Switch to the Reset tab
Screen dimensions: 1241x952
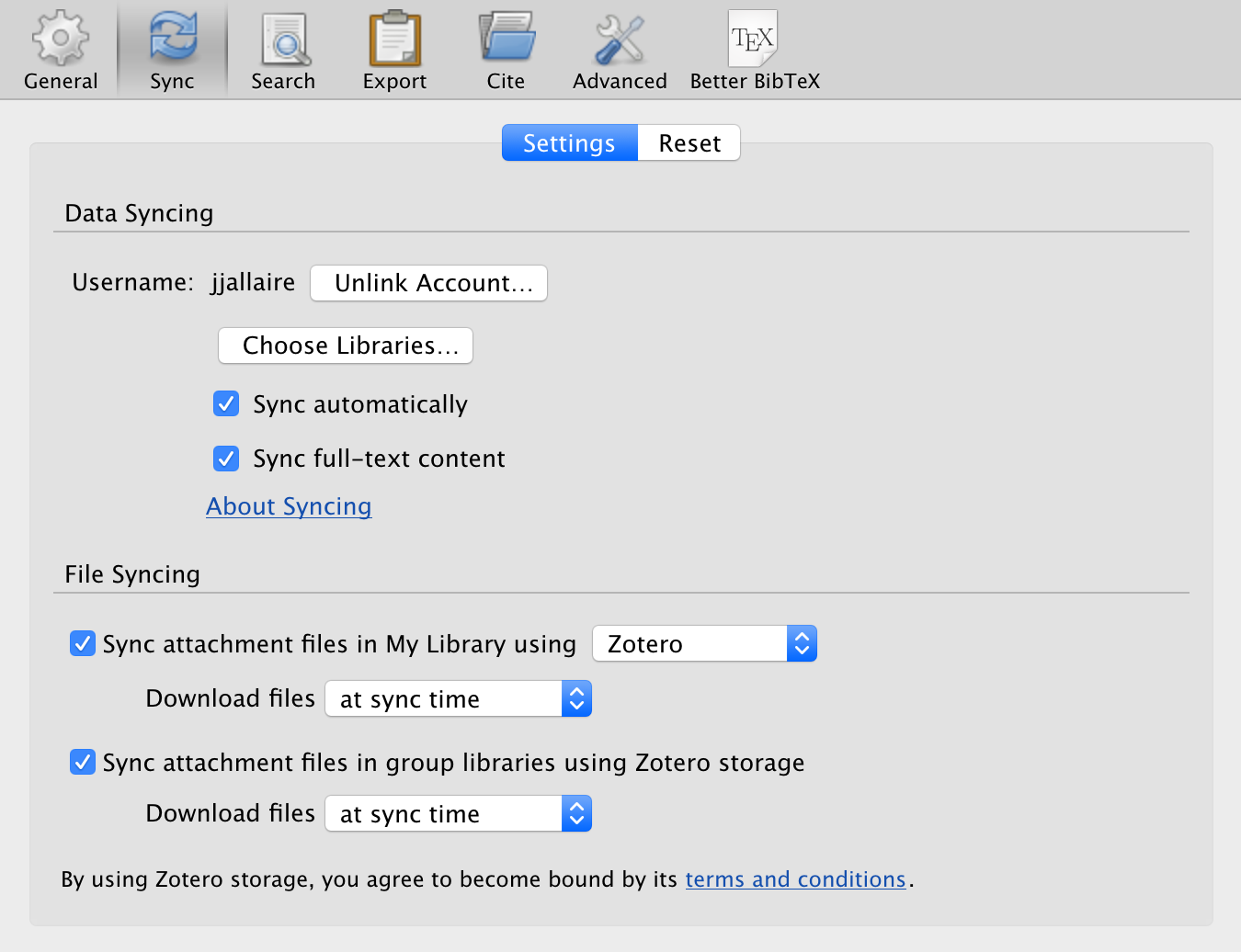tap(689, 142)
